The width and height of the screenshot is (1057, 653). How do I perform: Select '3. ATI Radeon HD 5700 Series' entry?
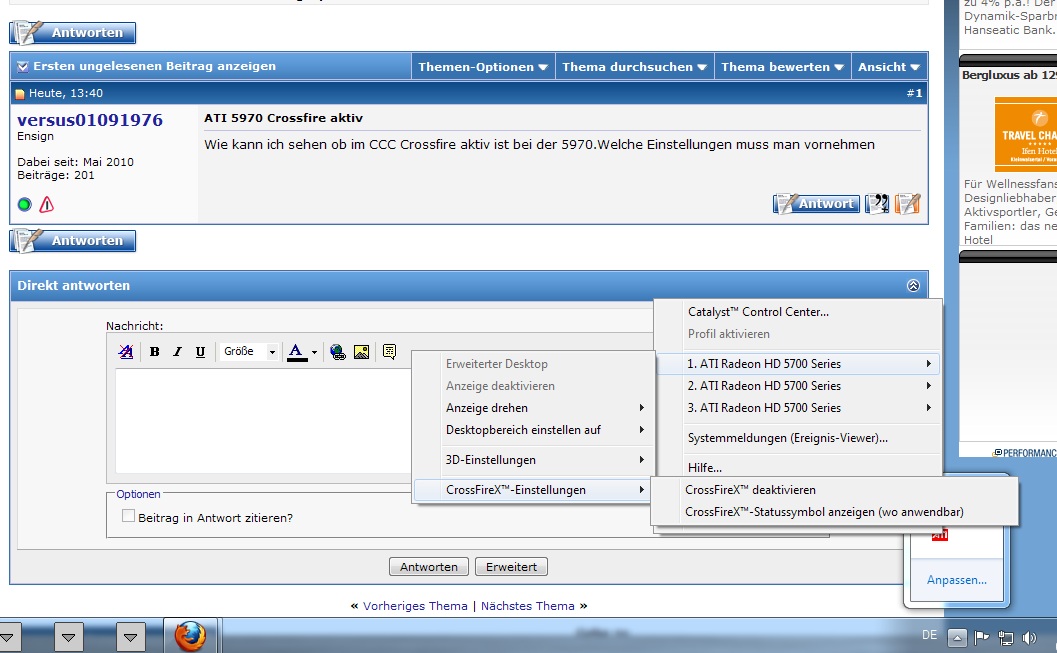(798, 408)
